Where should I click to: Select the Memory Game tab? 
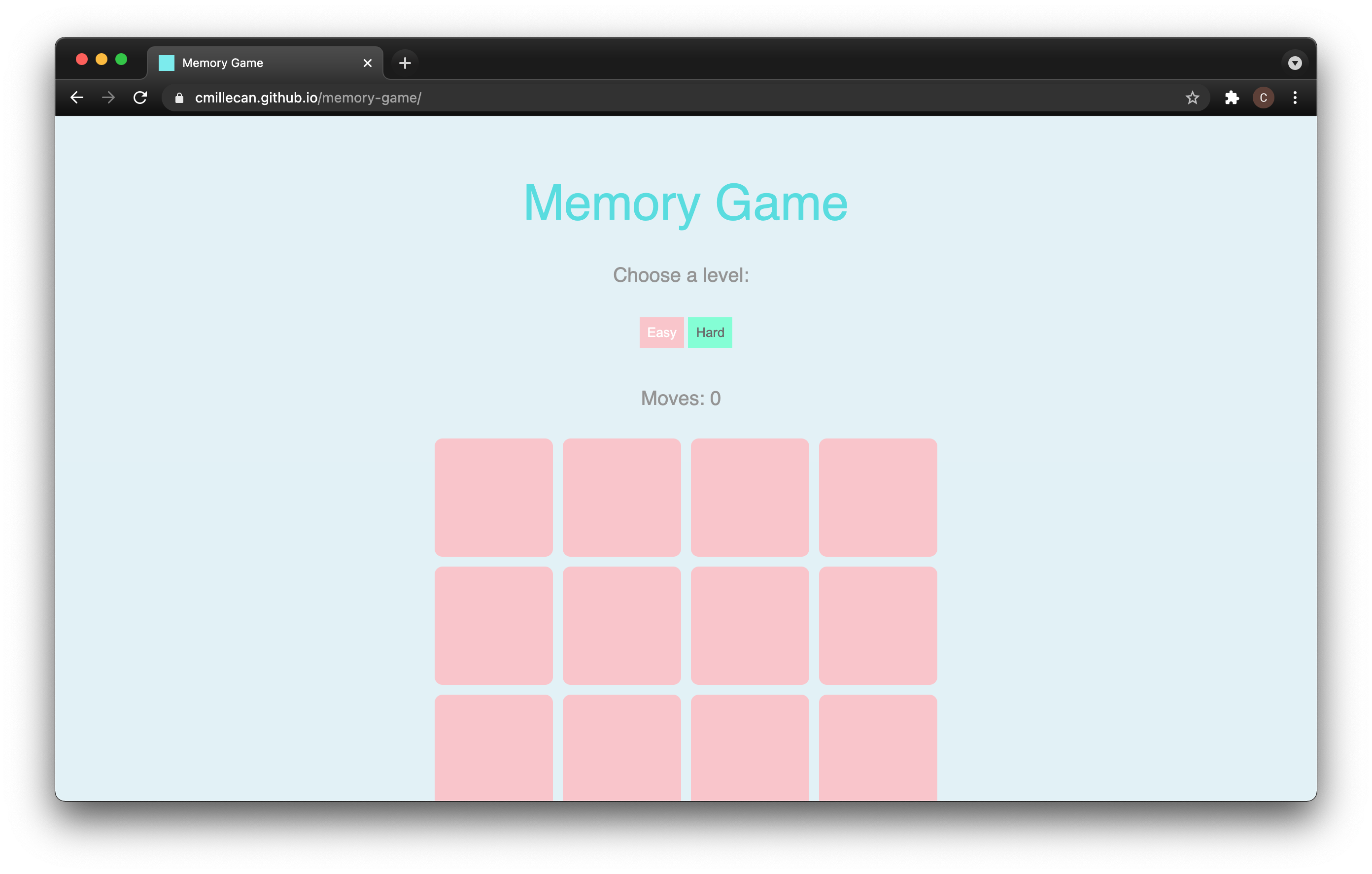251,63
